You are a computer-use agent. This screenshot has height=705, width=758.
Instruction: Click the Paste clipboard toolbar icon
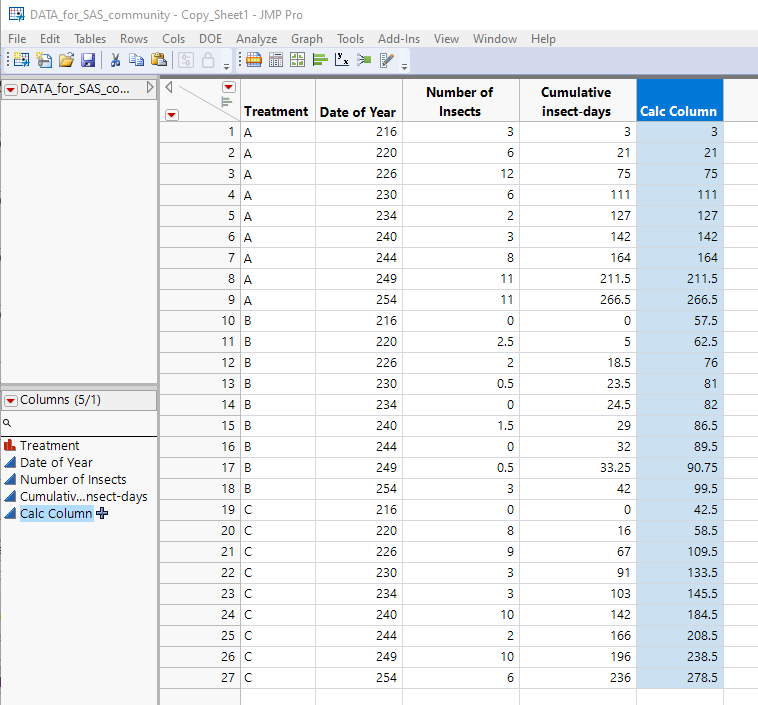coord(158,60)
